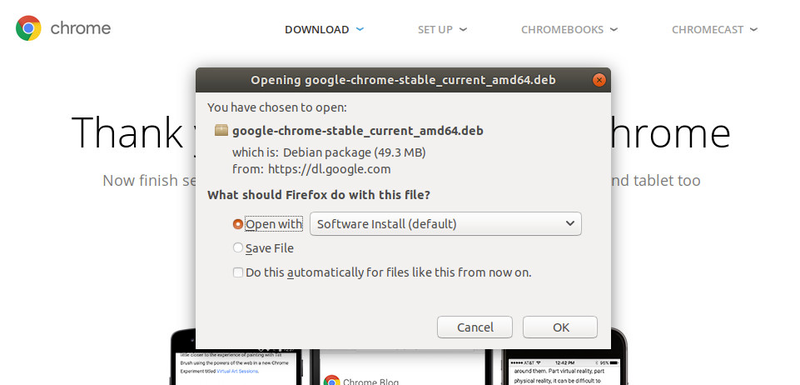
Task: Click the chrome wordmark text
Action: 80,28
